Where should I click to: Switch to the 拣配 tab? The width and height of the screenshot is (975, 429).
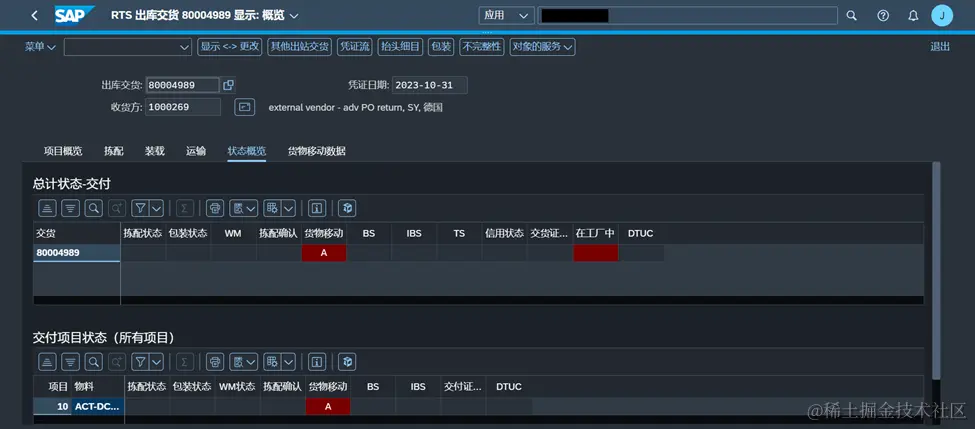pos(113,151)
